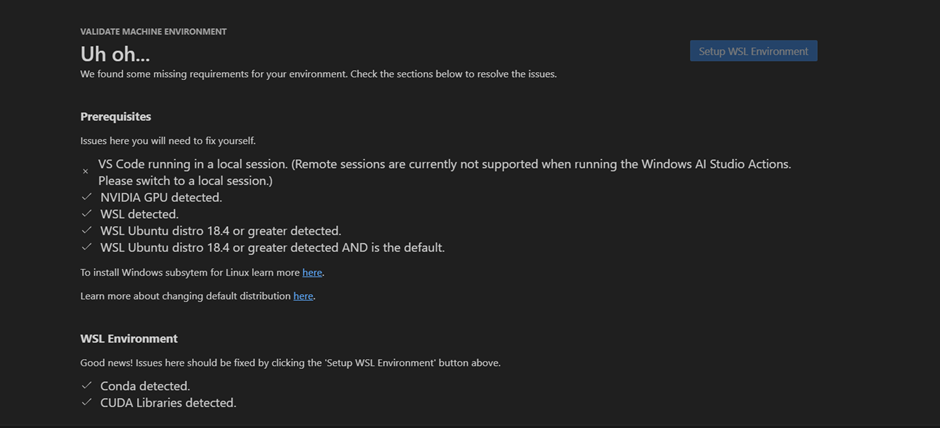Click the 'Conda detected.' status text
This screenshot has height=428, width=940.
tap(145, 386)
